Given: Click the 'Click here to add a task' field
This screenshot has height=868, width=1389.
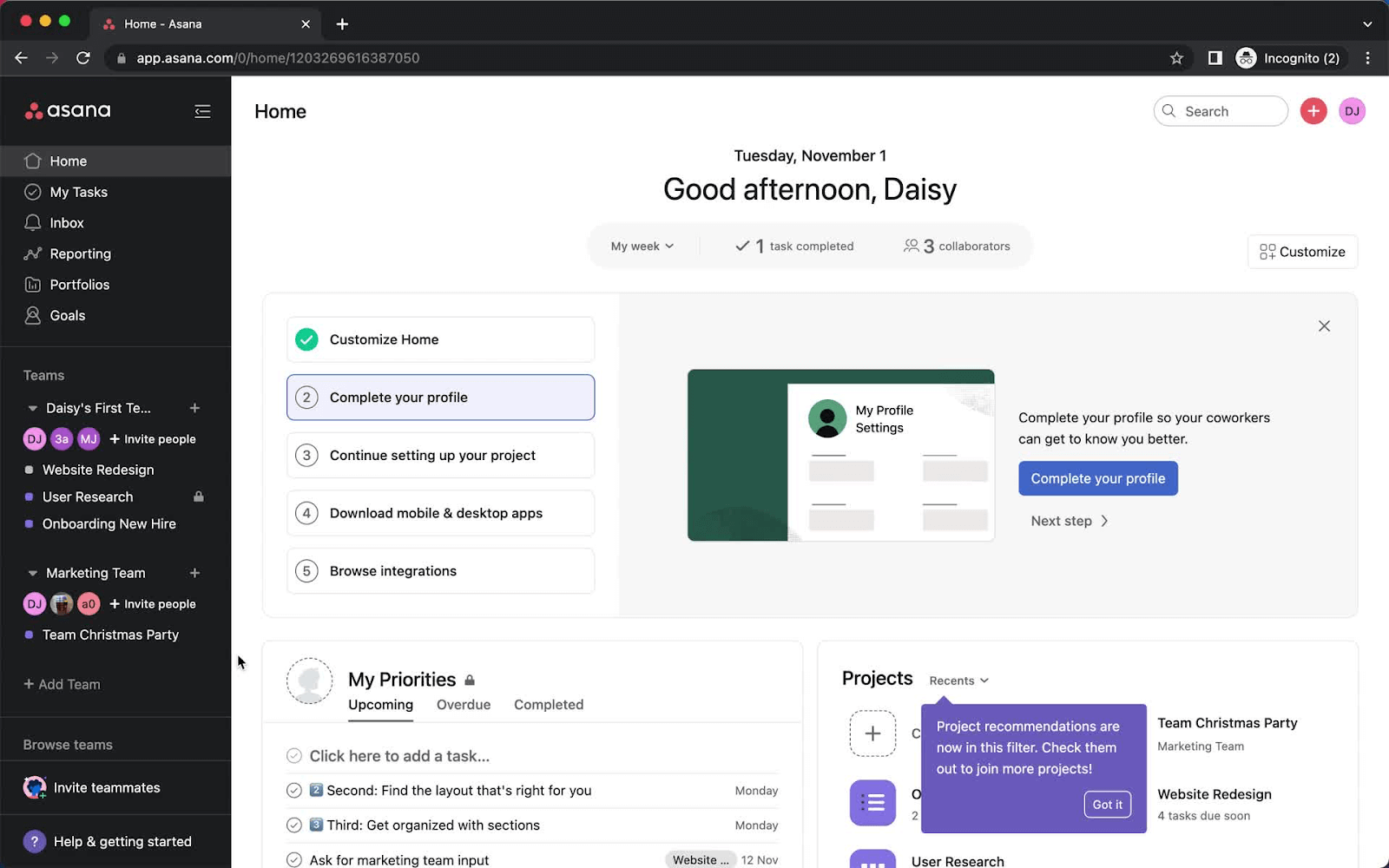Looking at the screenshot, I should pyautogui.click(x=399, y=756).
